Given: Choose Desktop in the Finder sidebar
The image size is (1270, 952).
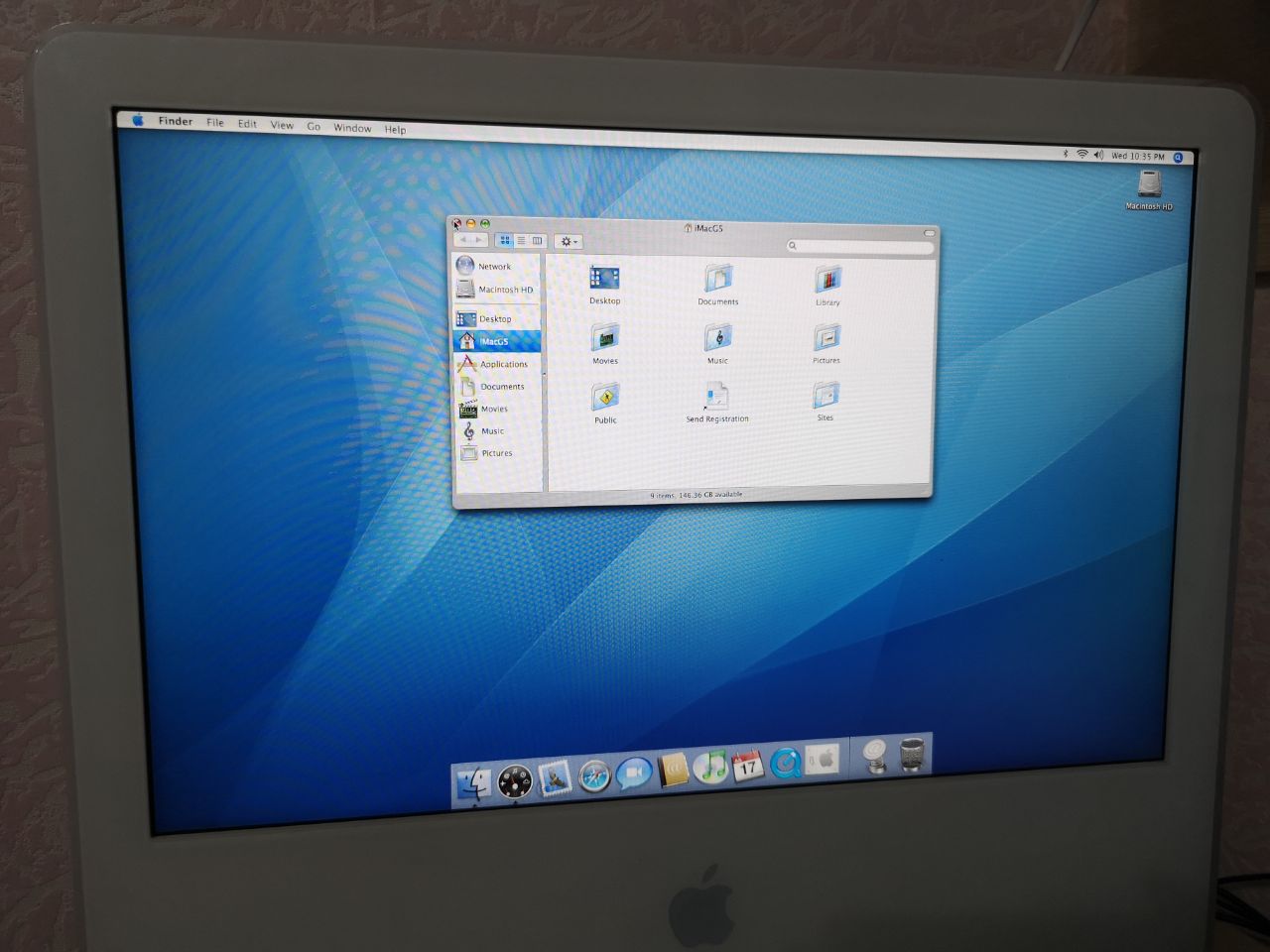Looking at the screenshot, I should 497,318.
